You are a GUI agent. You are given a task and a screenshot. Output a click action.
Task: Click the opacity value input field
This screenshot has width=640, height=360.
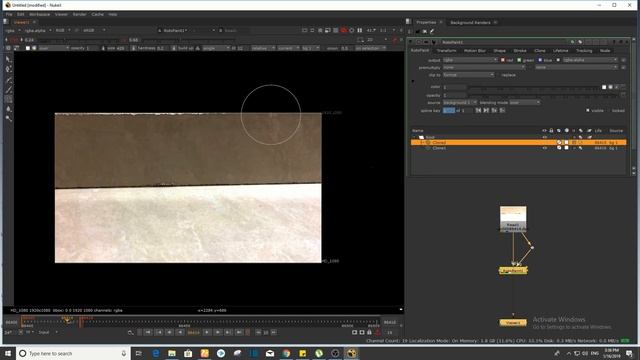pyautogui.click(x=454, y=96)
